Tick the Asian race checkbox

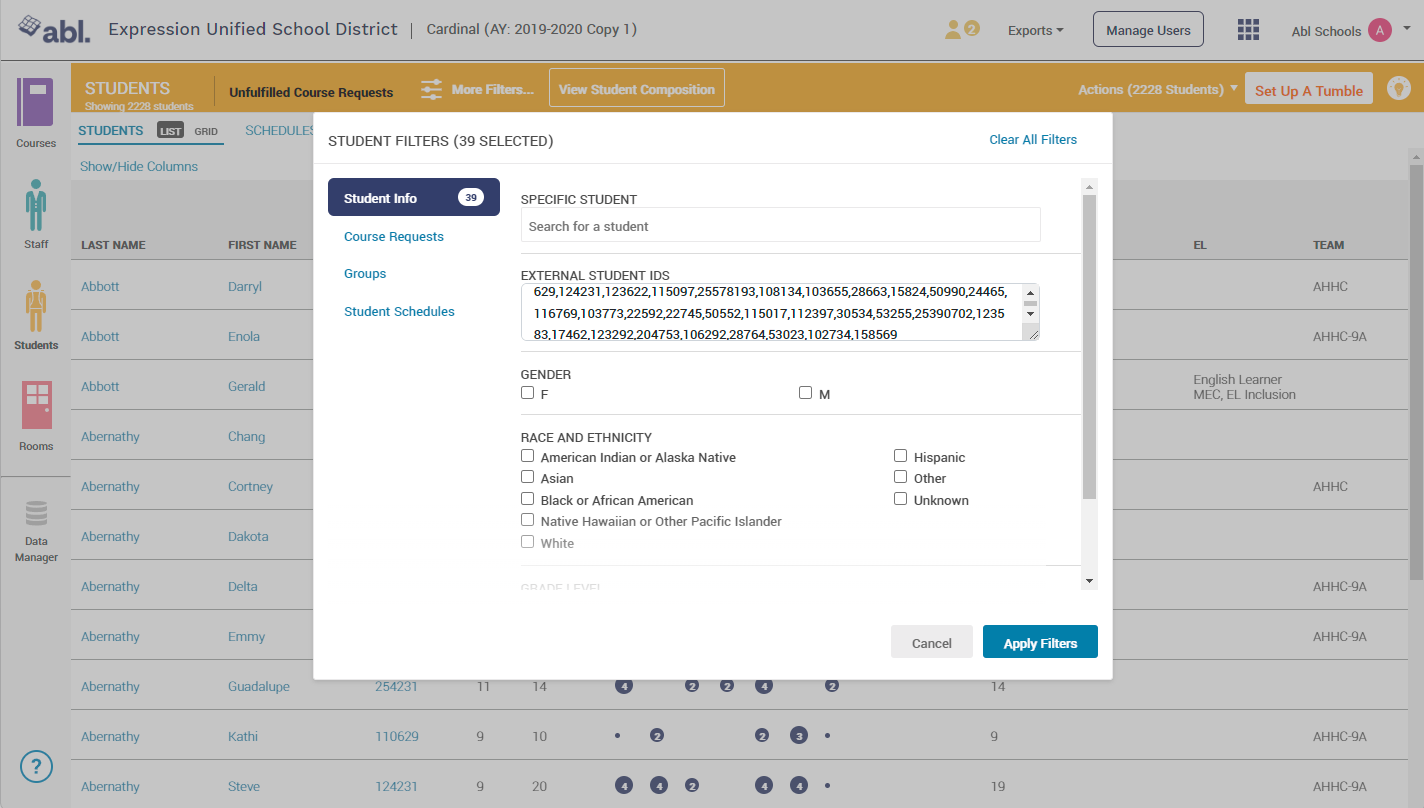(x=528, y=477)
